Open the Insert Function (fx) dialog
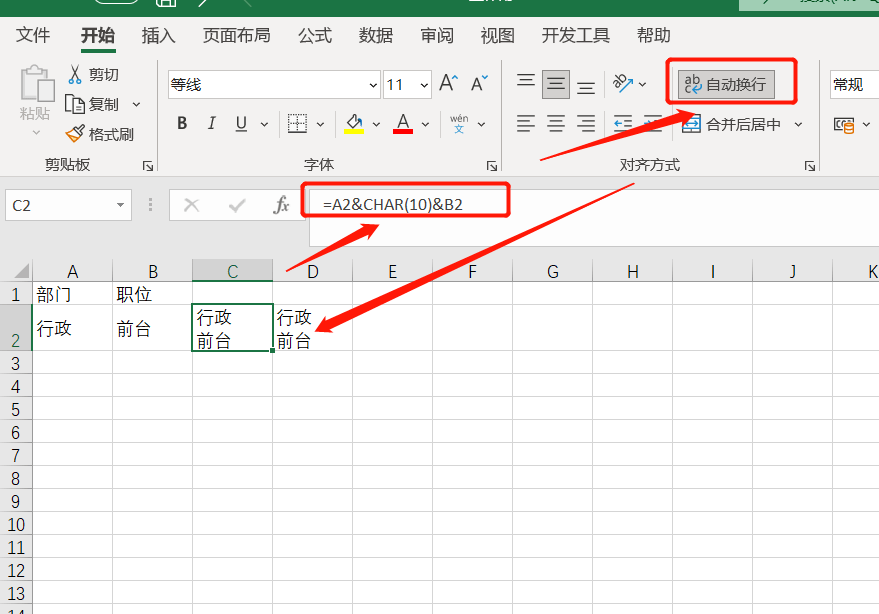 tap(280, 204)
